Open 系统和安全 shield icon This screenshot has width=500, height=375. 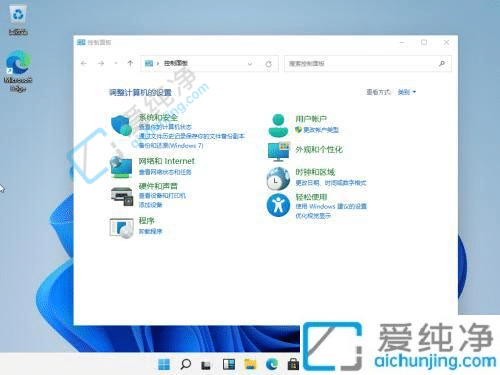tap(122, 125)
